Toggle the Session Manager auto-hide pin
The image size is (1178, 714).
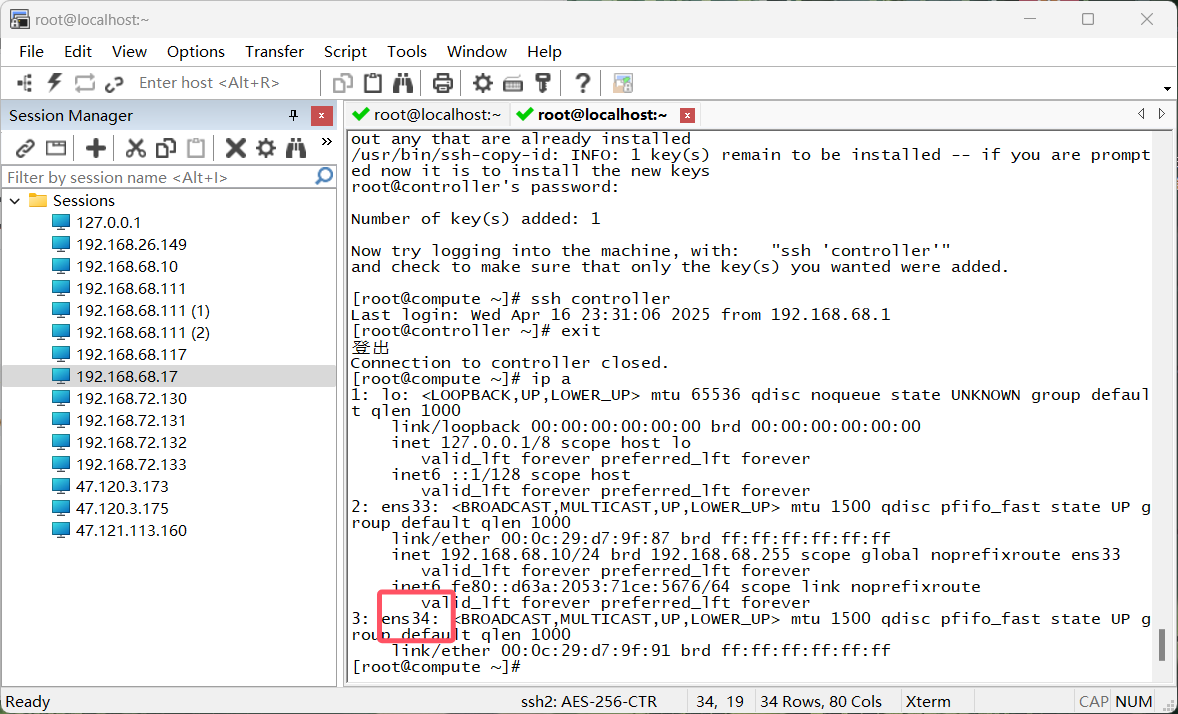[x=293, y=116]
